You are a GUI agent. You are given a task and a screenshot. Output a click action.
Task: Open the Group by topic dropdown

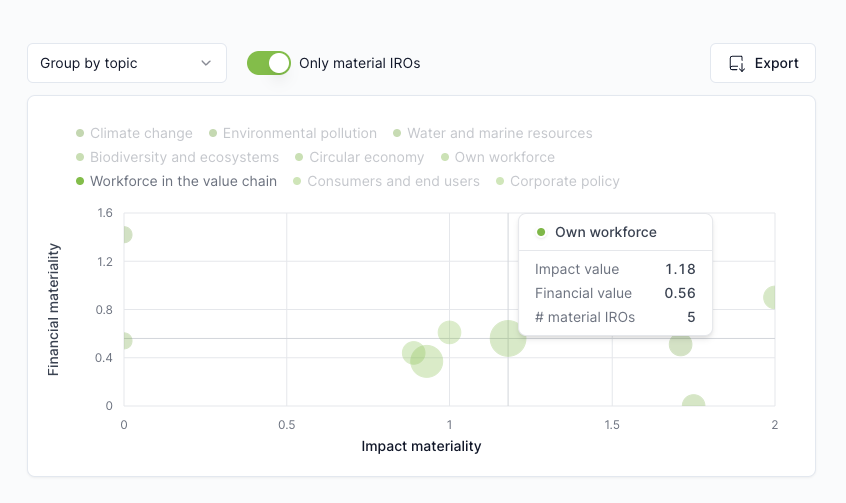(x=127, y=63)
